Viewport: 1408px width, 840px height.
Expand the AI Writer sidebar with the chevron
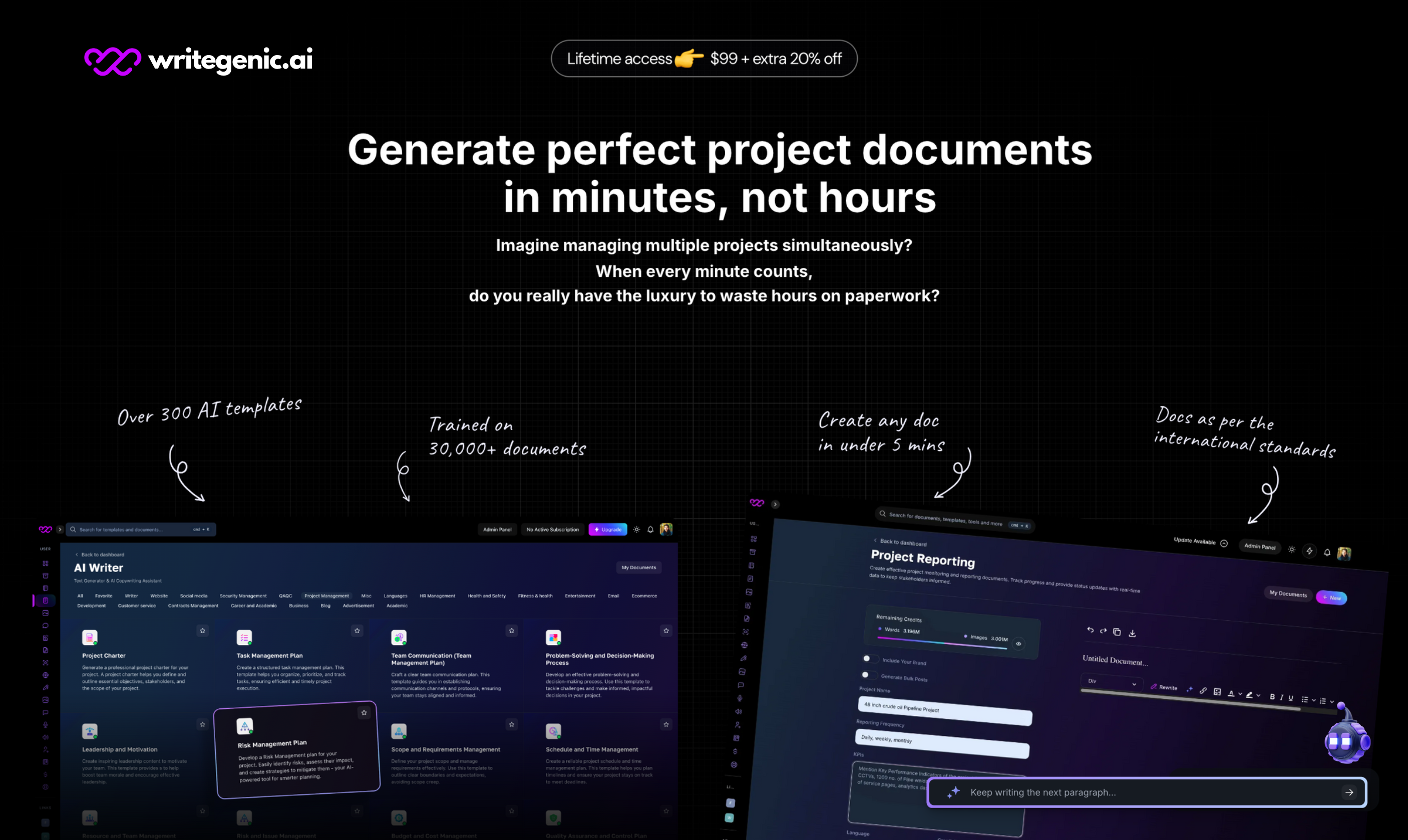point(60,530)
